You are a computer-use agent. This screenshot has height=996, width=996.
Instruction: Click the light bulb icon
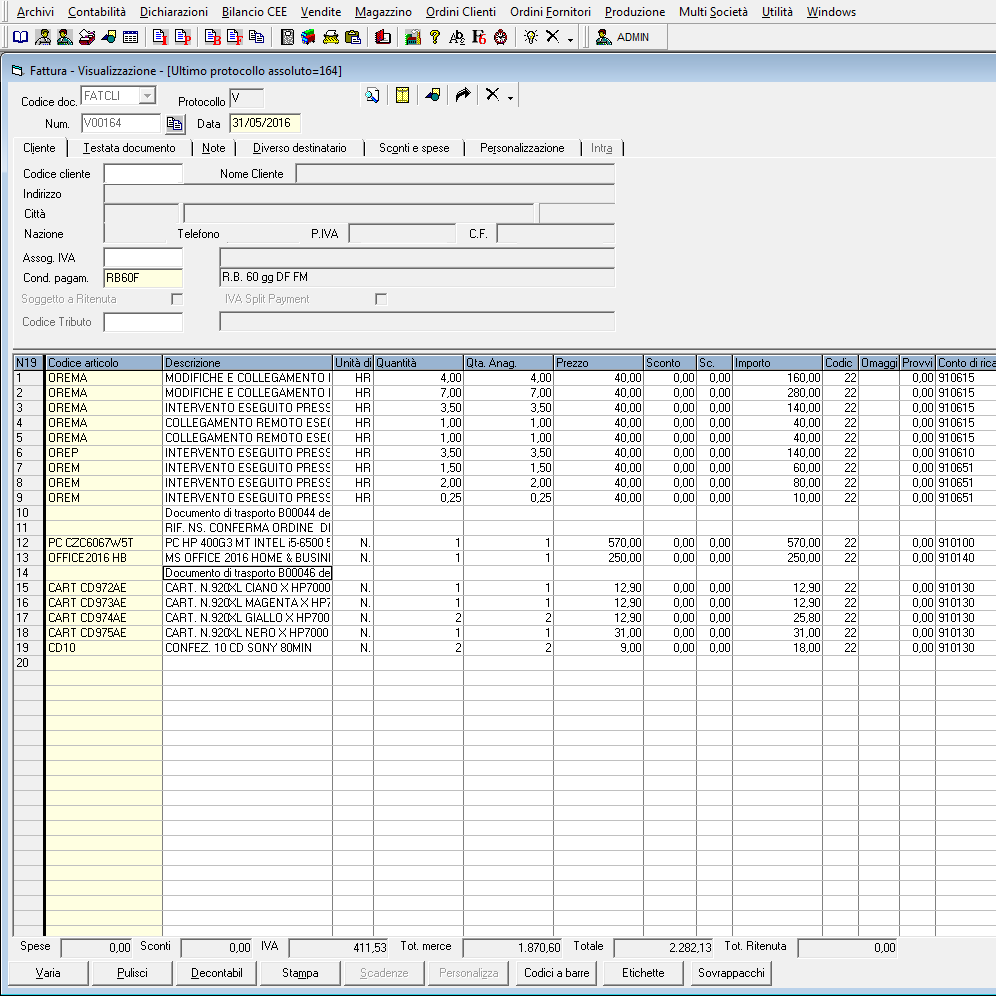click(x=531, y=37)
